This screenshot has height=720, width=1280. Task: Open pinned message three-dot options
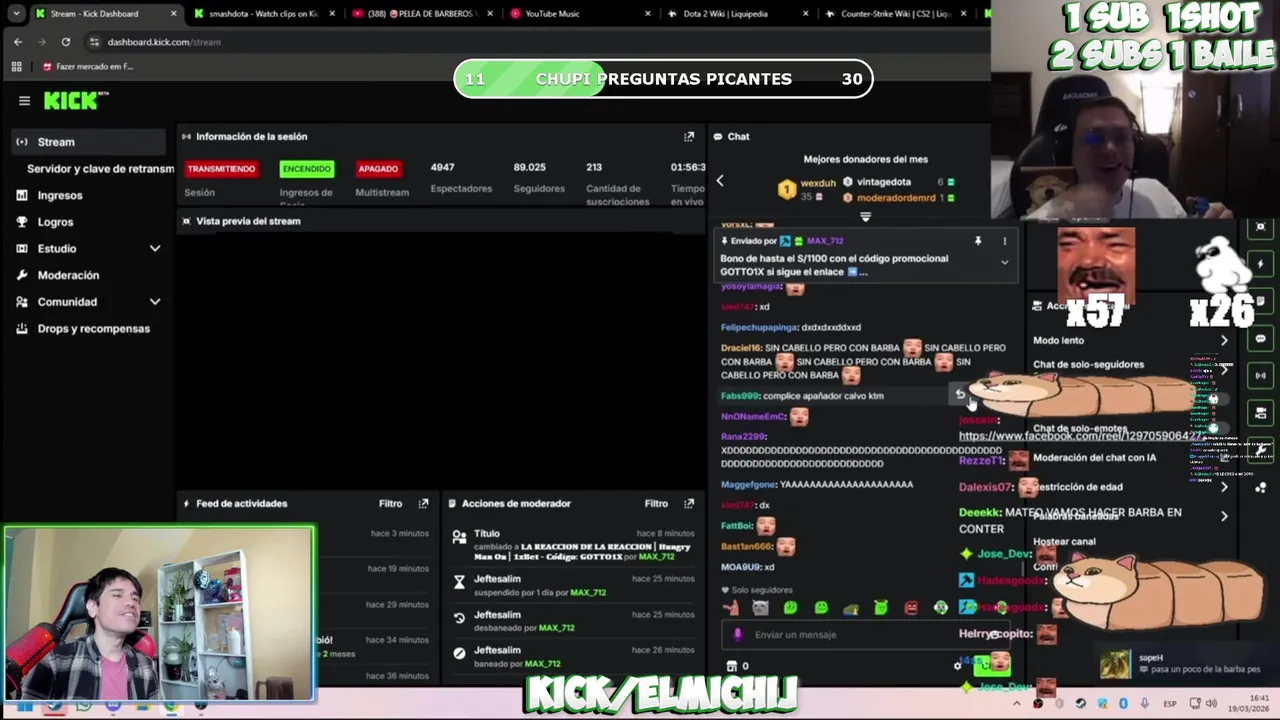coord(1005,241)
